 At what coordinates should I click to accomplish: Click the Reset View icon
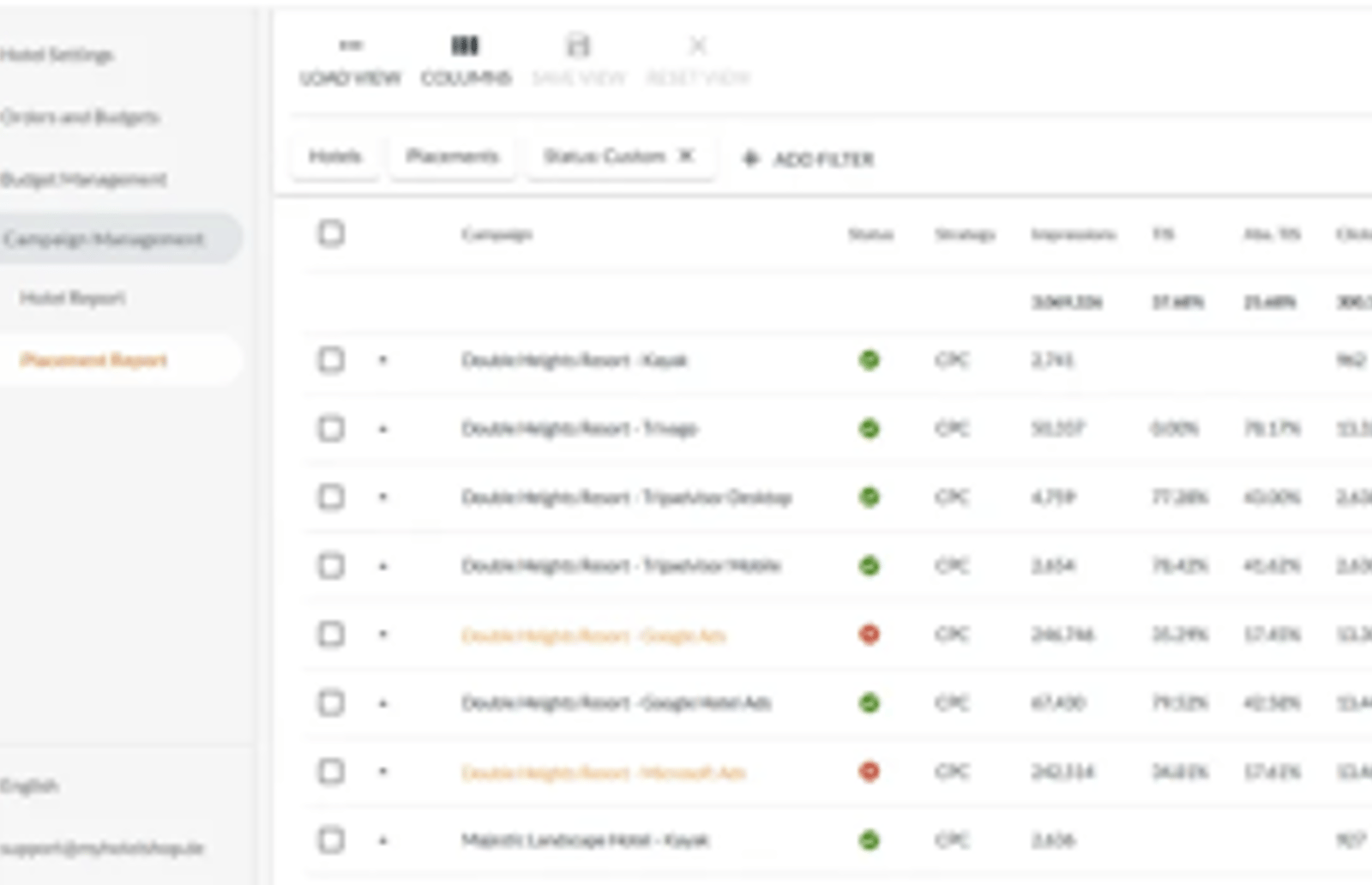coord(698,45)
